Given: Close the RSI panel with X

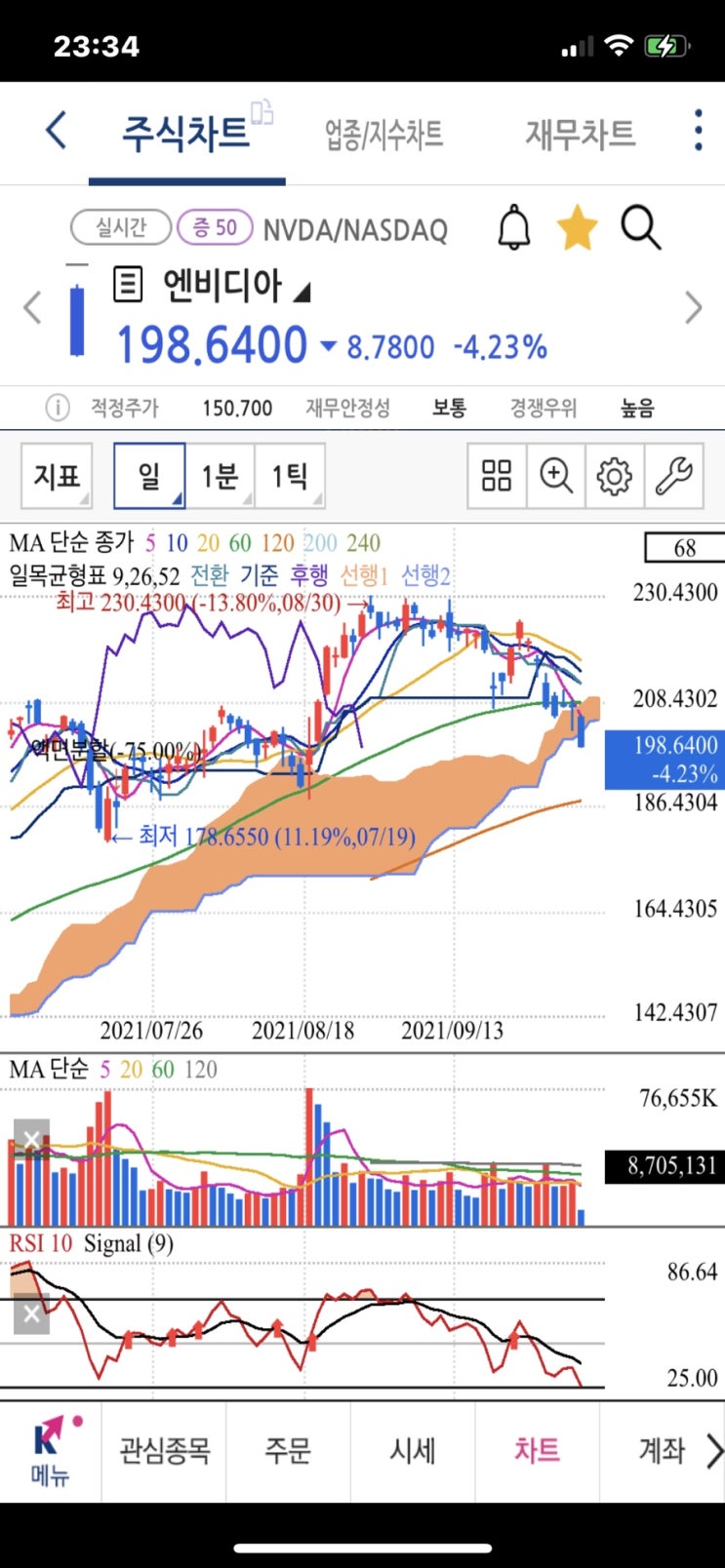Looking at the screenshot, I should [x=31, y=1314].
